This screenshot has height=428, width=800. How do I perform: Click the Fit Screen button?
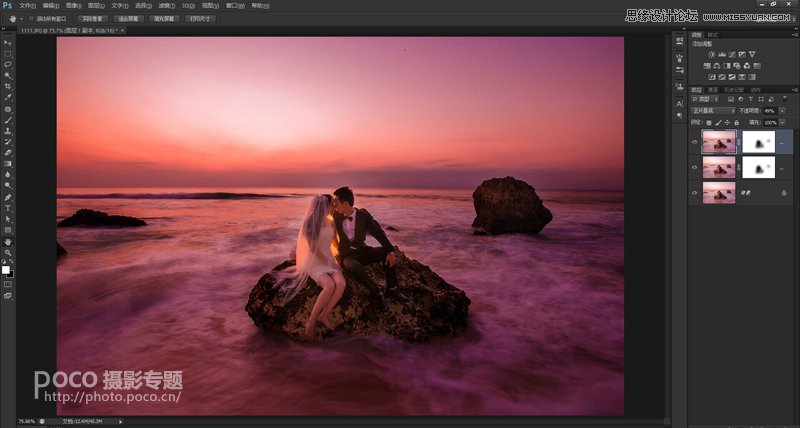(129, 19)
